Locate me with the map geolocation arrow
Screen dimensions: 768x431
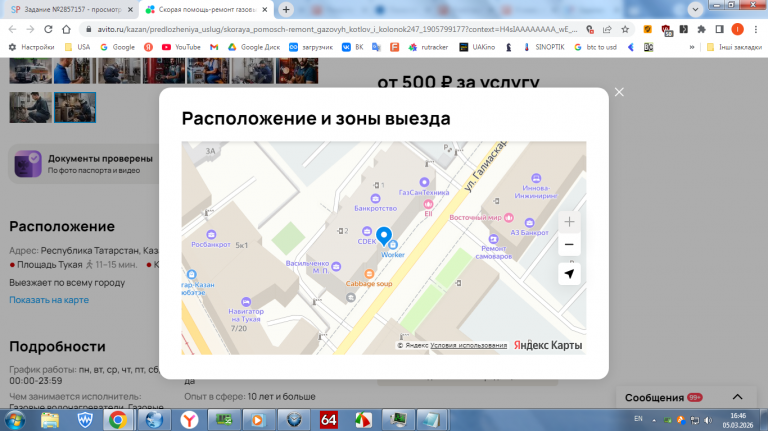[569, 274]
